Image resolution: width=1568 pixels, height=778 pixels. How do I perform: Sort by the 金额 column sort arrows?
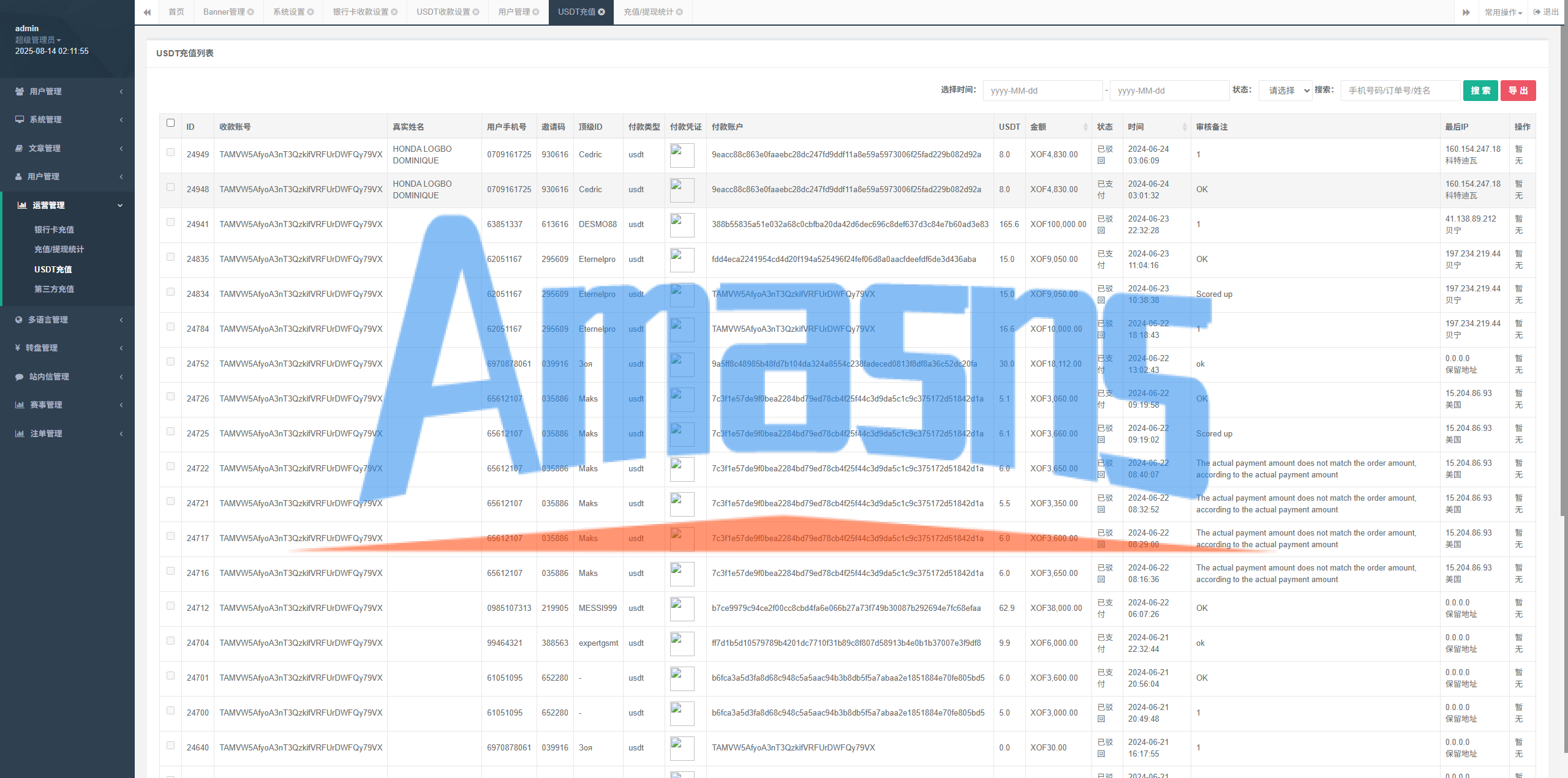tap(1085, 127)
